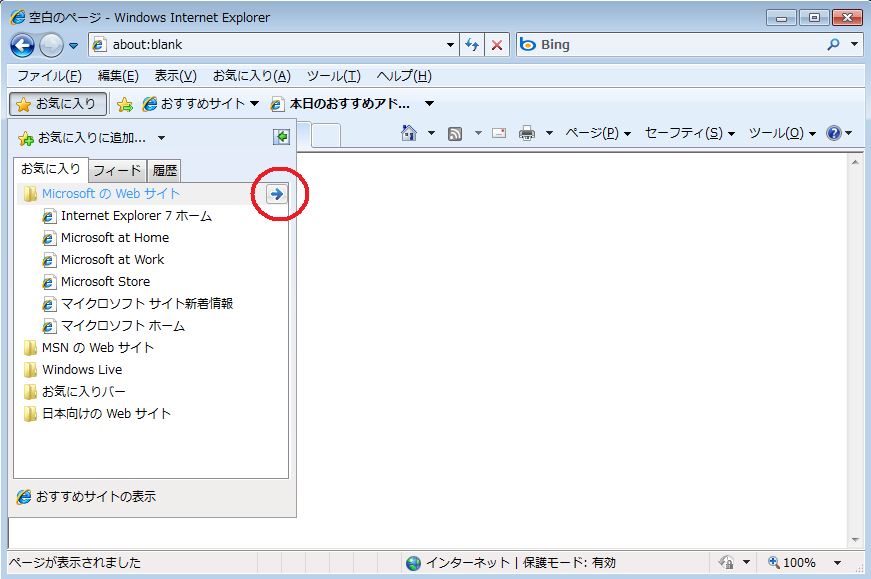Expand the 日本向けの Web サイト folder
871x579 pixels.
pyautogui.click(x=97, y=414)
